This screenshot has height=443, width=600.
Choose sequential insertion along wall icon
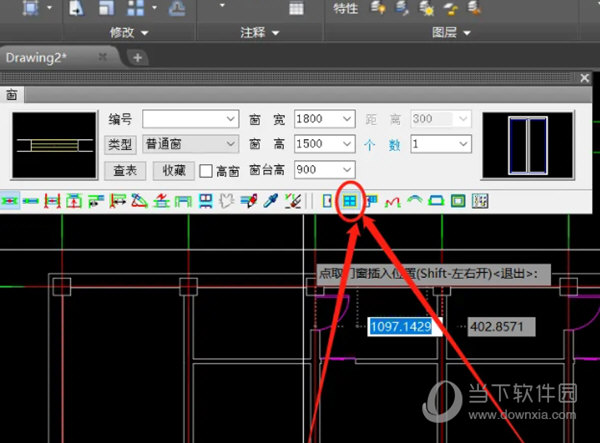pos(31,201)
